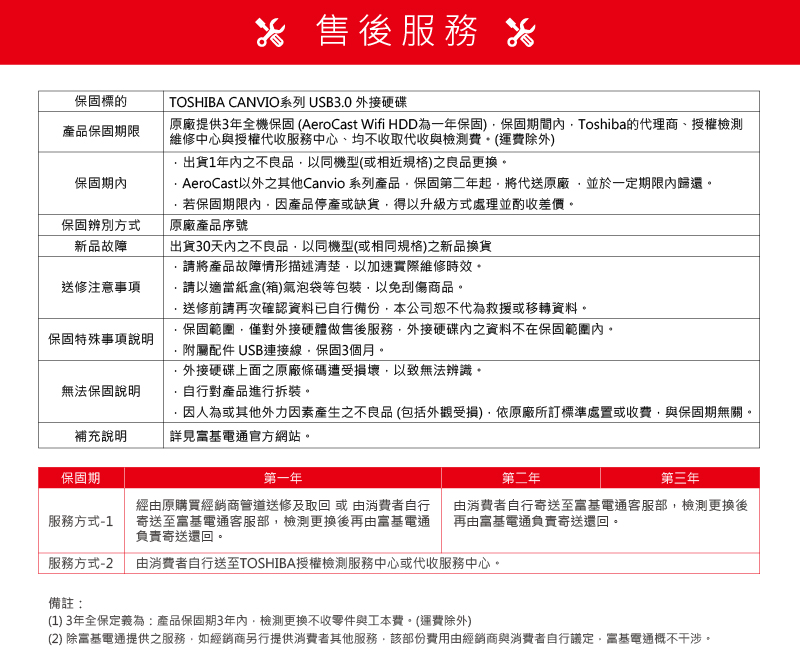Select the 第一年 column header
Image resolution: width=800 pixels, height=669 pixels.
pyautogui.click(x=283, y=478)
